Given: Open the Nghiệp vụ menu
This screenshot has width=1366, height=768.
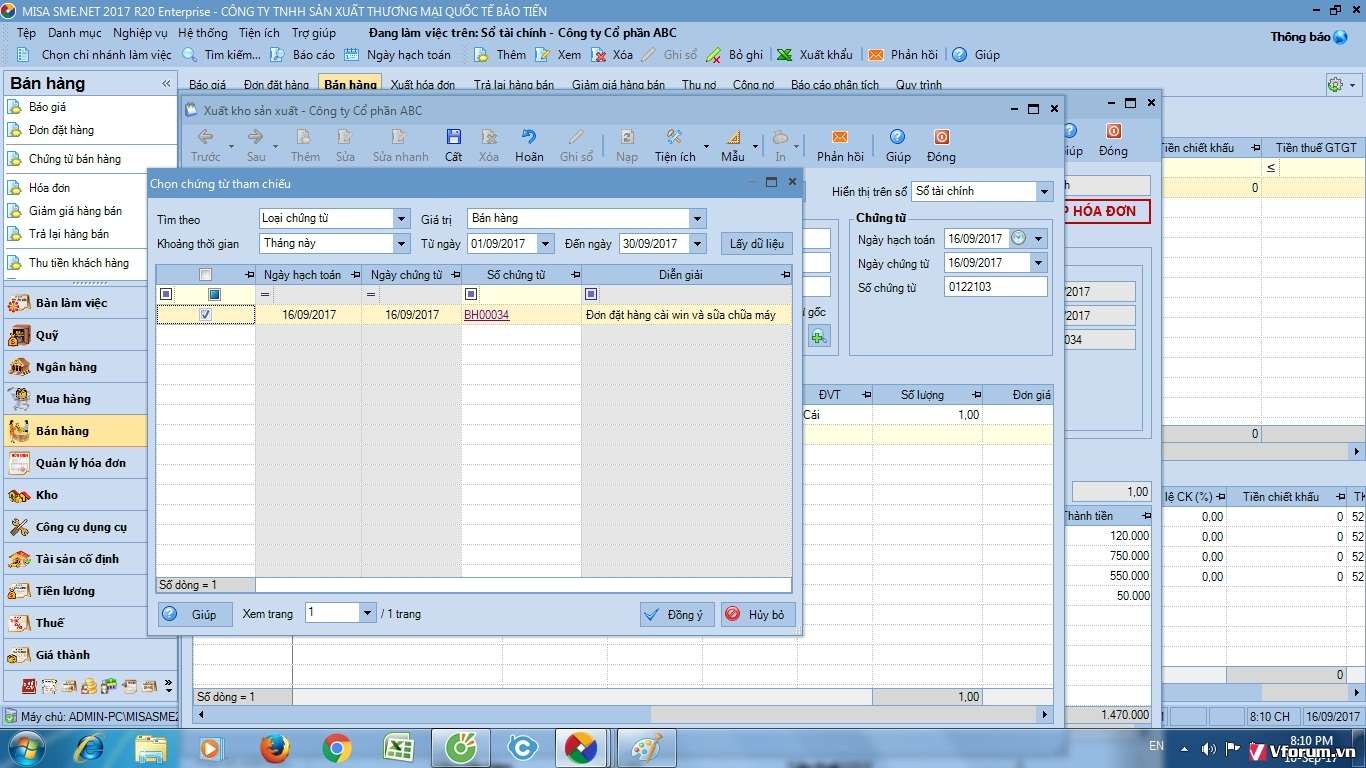Looking at the screenshot, I should point(140,33).
